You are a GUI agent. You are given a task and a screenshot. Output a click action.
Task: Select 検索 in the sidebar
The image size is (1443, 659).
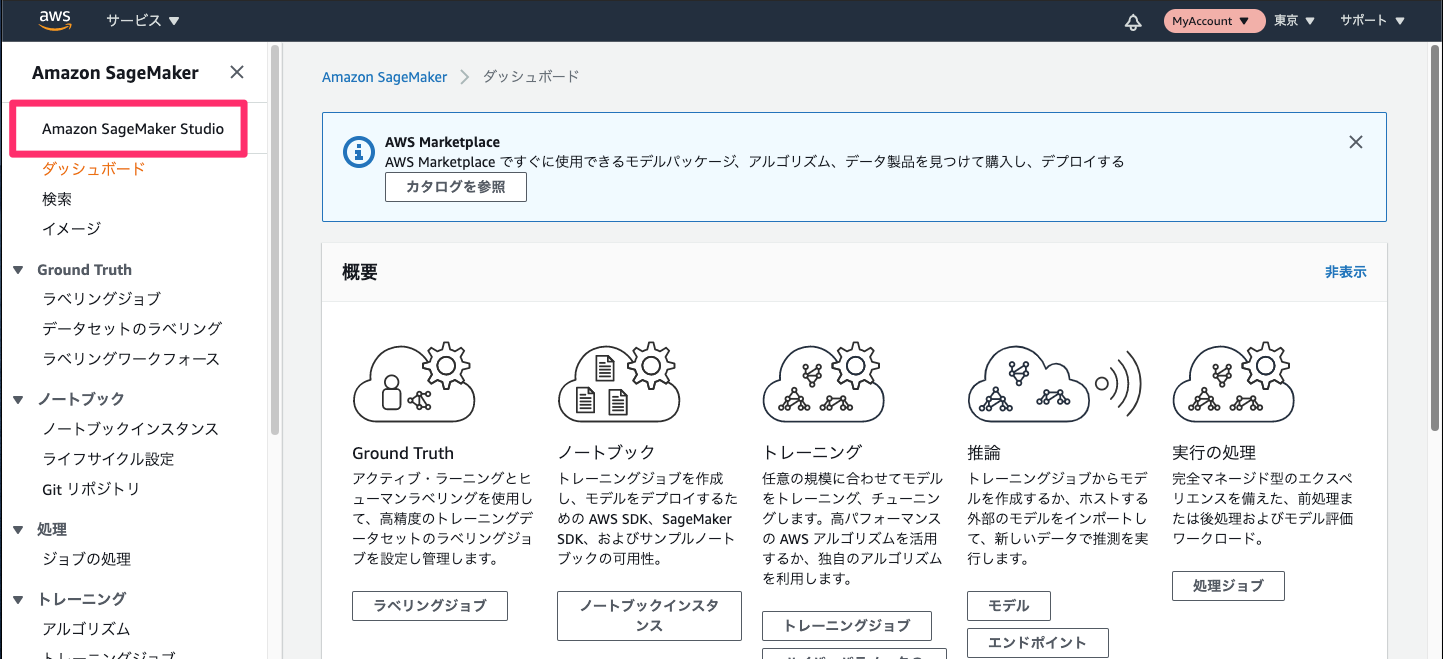(57, 199)
